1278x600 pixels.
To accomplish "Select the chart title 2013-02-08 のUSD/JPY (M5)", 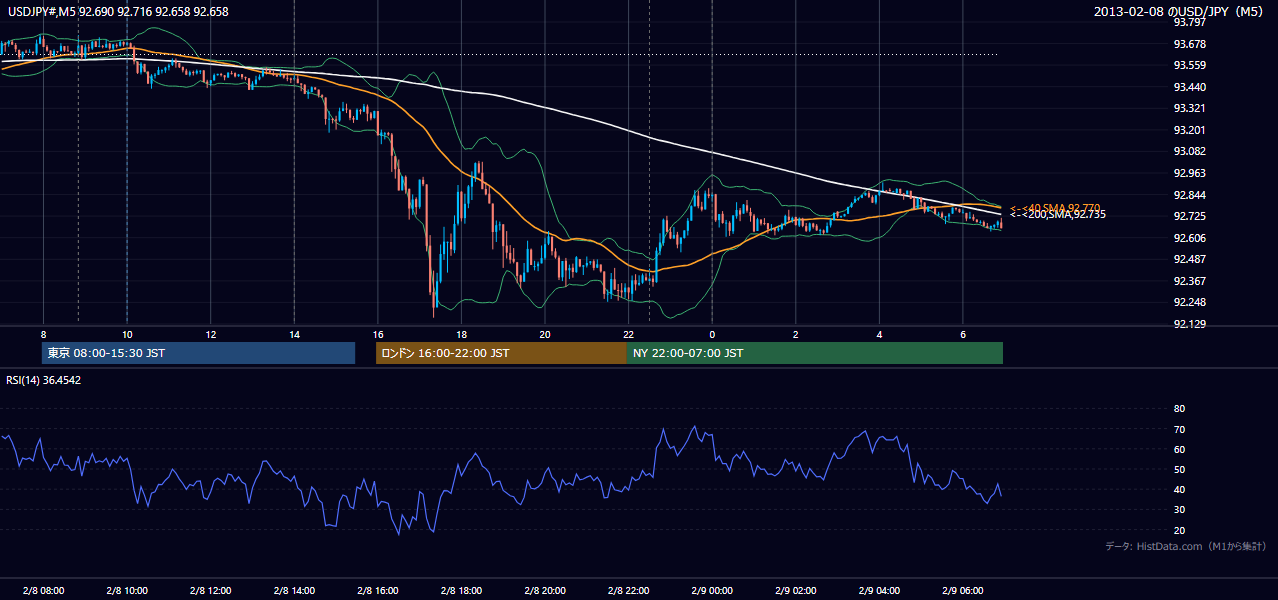I will (1180, 11).
